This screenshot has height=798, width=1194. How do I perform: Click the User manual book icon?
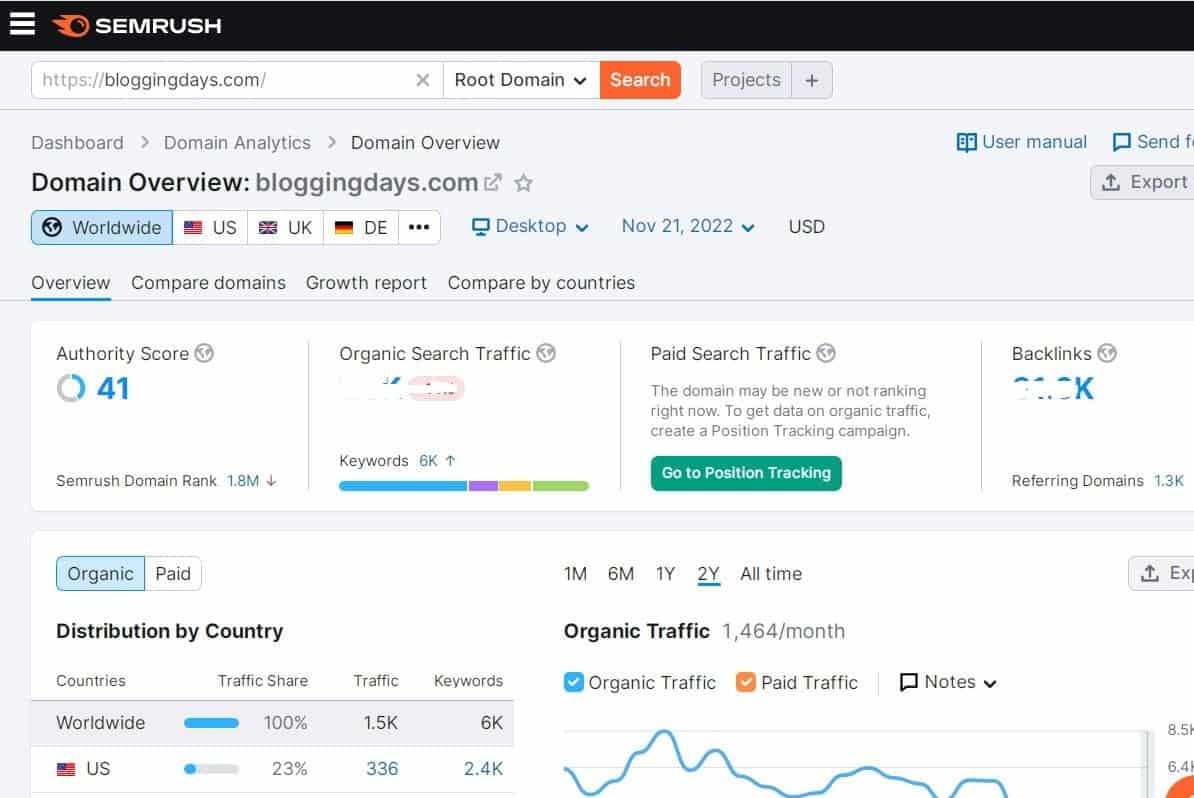pos(966,142)
